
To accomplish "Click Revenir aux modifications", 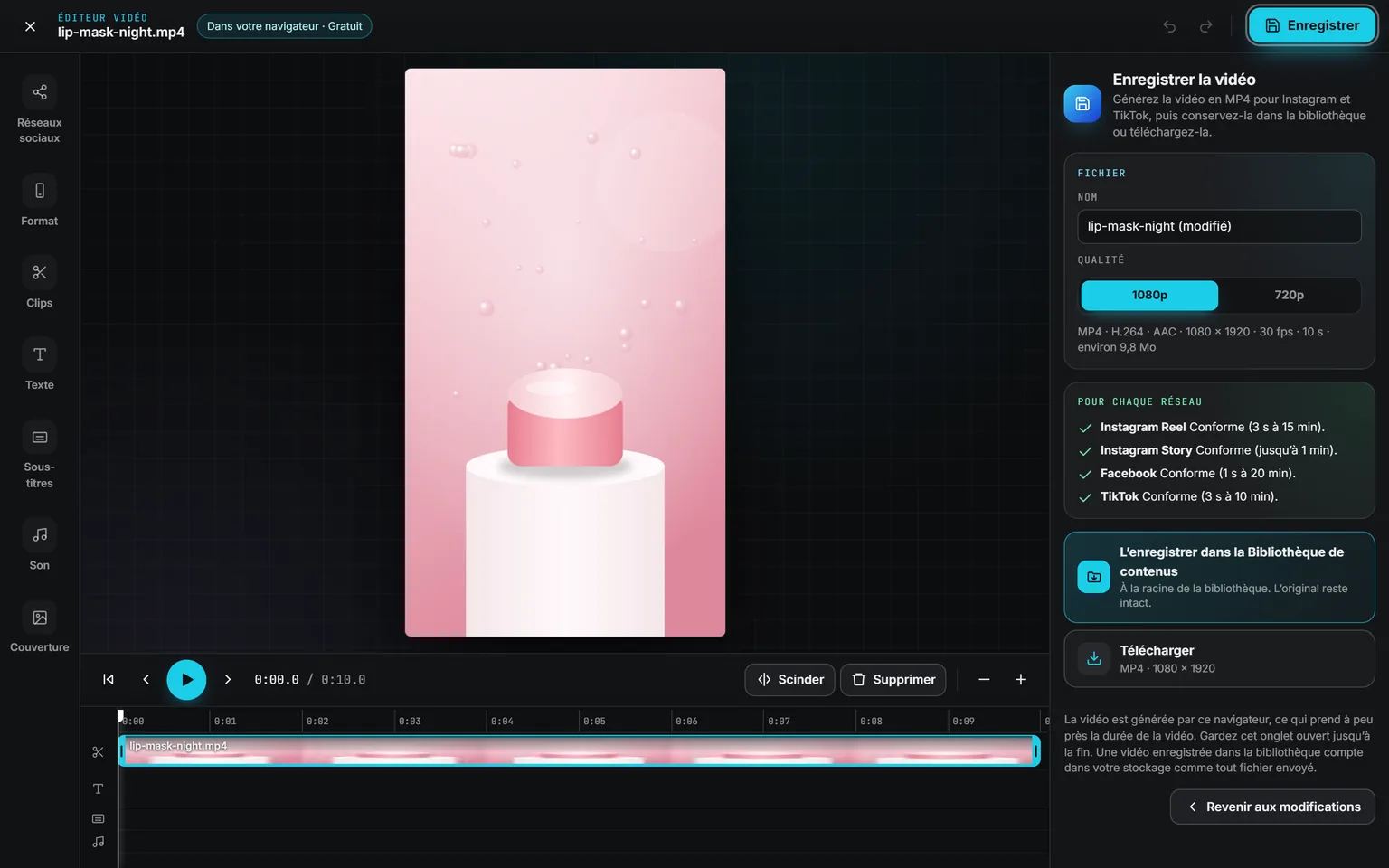I will click(1272, 807).
